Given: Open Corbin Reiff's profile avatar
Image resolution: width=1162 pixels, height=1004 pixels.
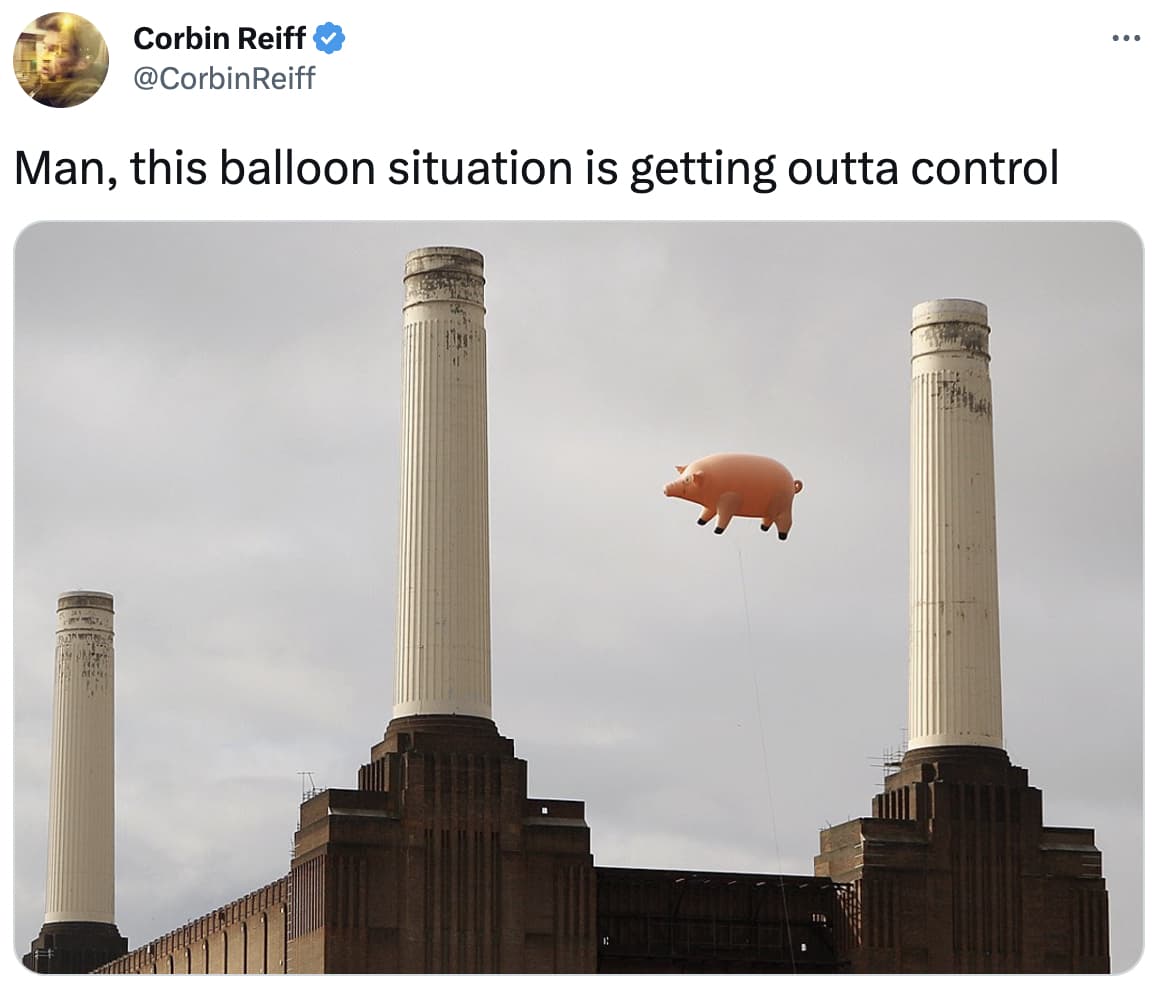Looking at the screenshot, I should coord(61,60).
